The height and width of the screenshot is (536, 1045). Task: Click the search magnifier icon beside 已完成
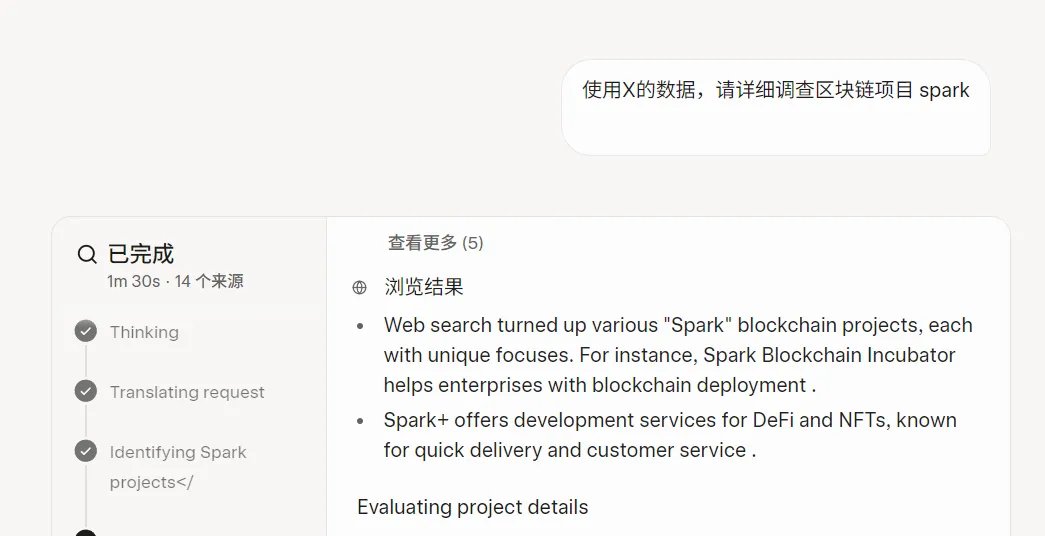click(x=87, y=254)
